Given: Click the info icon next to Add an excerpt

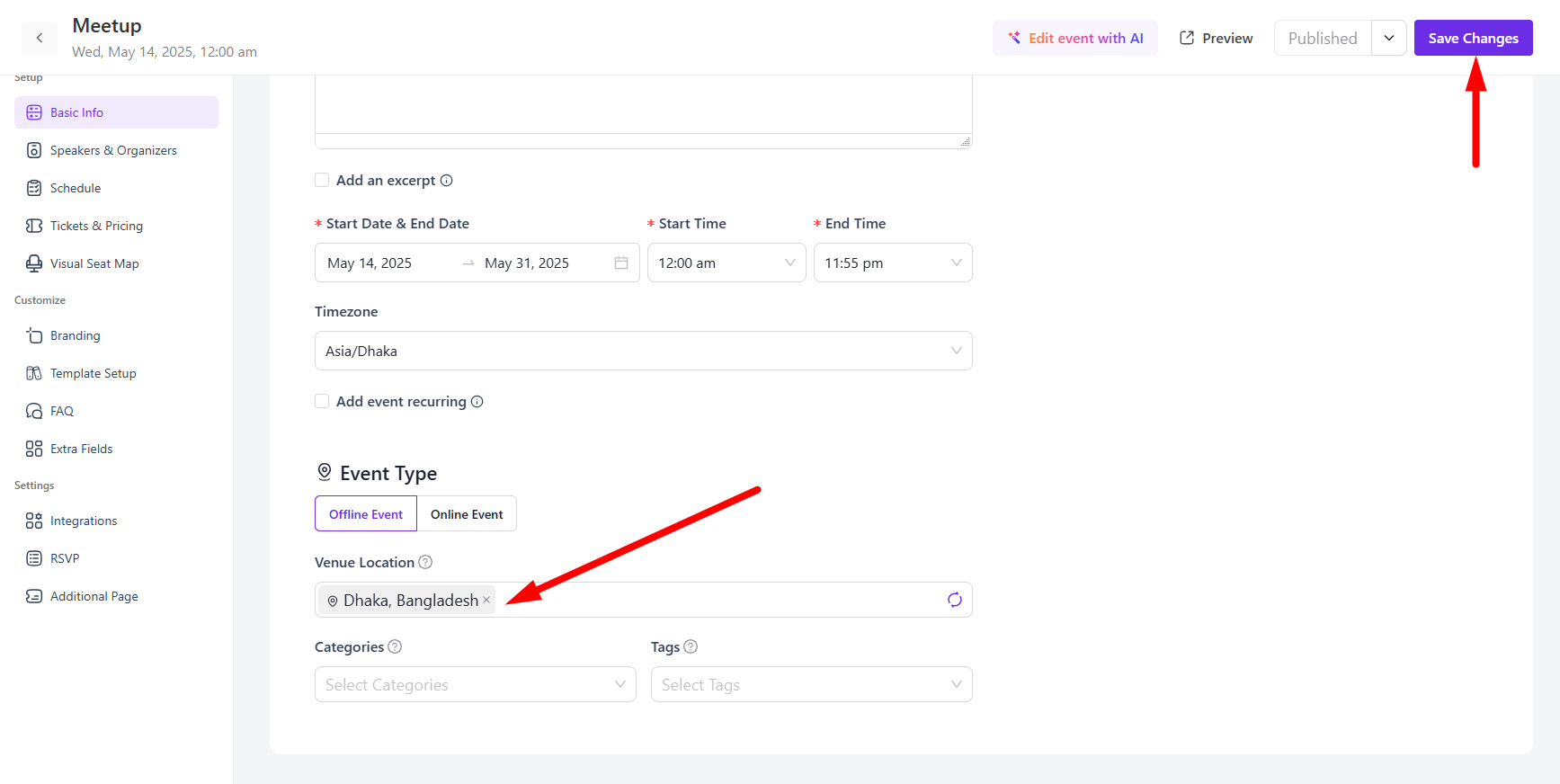Looking at the screenshot, I should (446, 180).
